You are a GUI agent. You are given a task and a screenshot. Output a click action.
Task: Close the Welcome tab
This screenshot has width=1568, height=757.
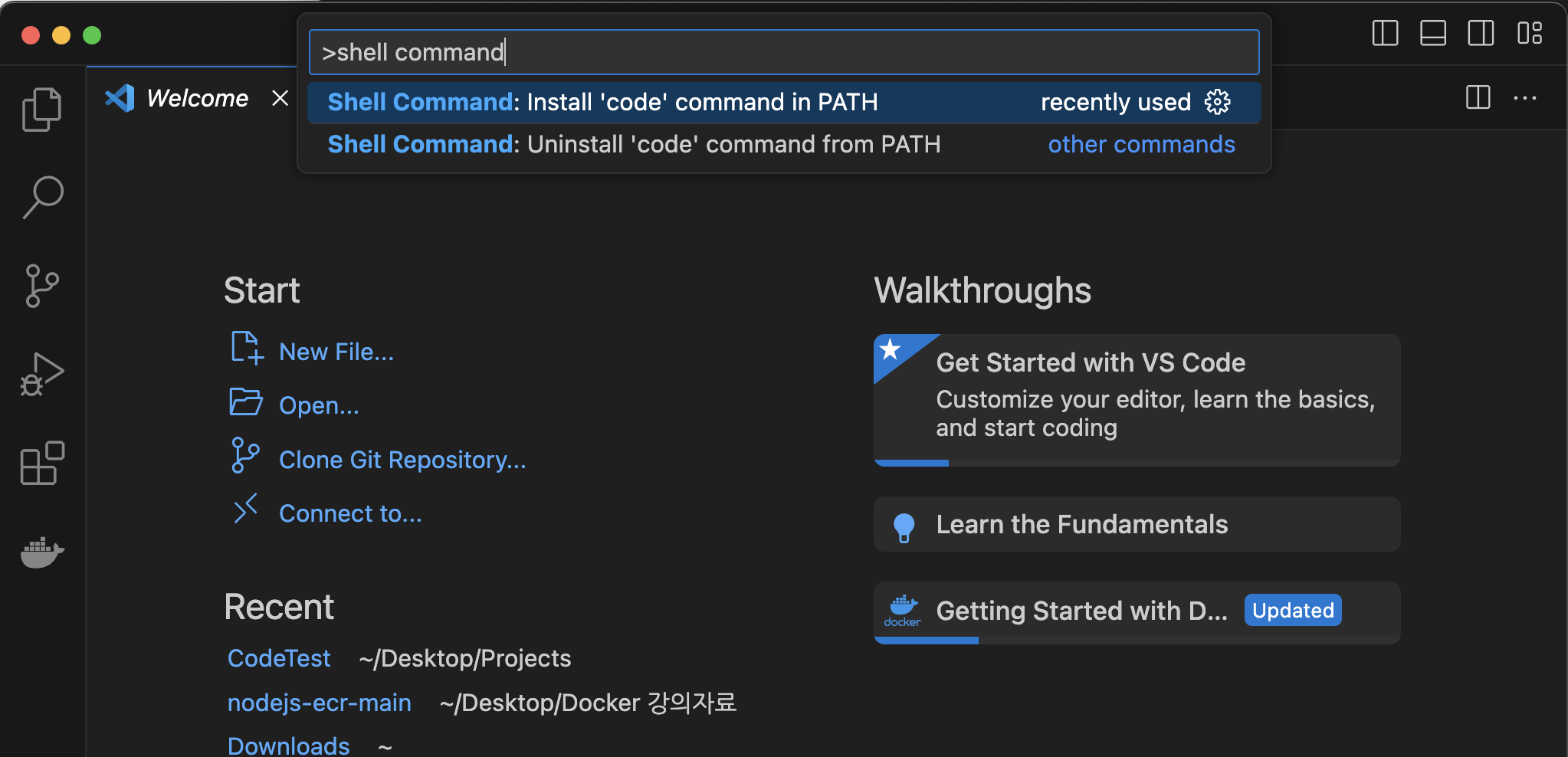click(x=280, y=98)
